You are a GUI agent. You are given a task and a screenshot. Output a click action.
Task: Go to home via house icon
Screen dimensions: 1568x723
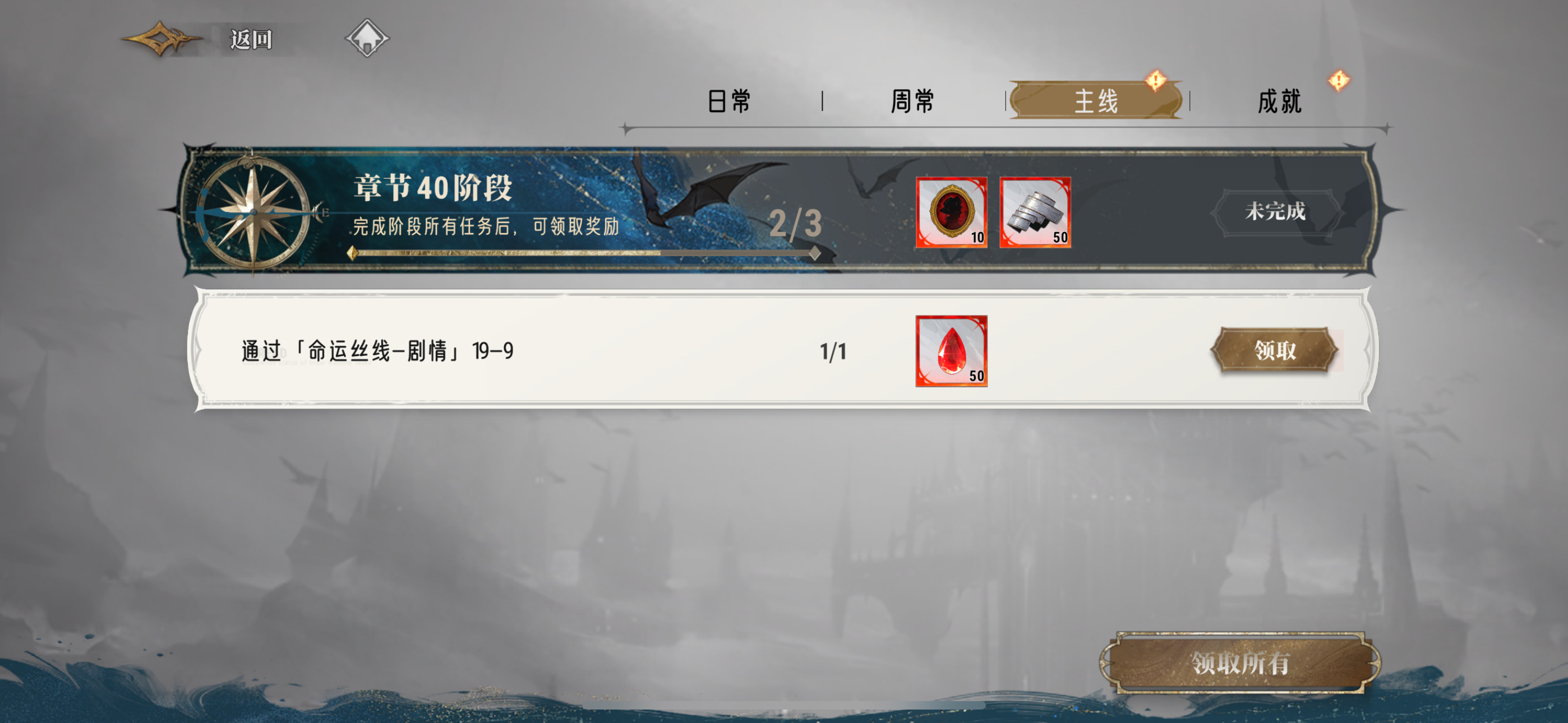[367, 38]
